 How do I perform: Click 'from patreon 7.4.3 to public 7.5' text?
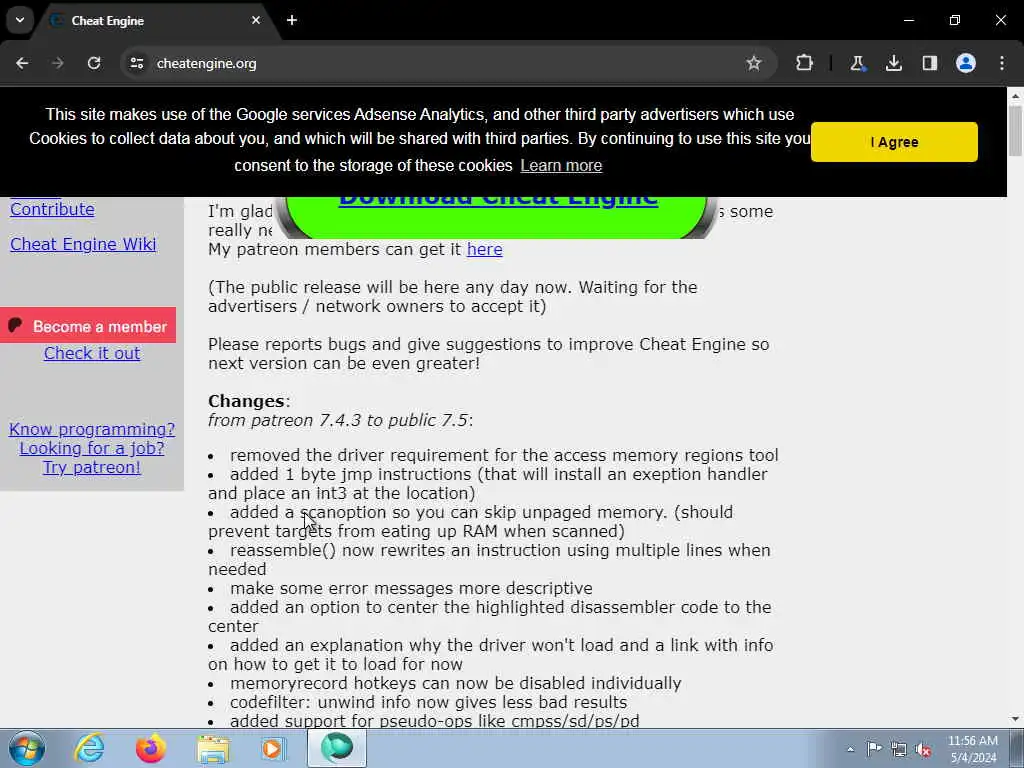(338, 420)
